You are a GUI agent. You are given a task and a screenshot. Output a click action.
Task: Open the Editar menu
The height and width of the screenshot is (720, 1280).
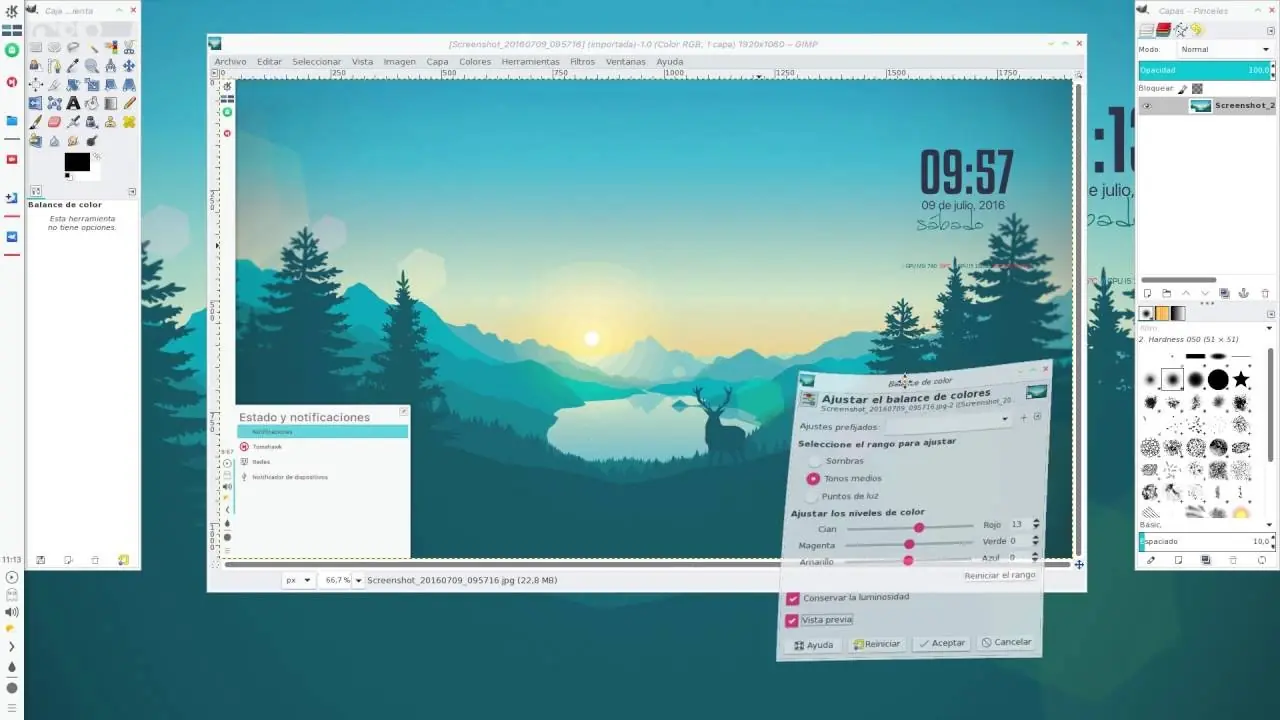pos(269,62)
